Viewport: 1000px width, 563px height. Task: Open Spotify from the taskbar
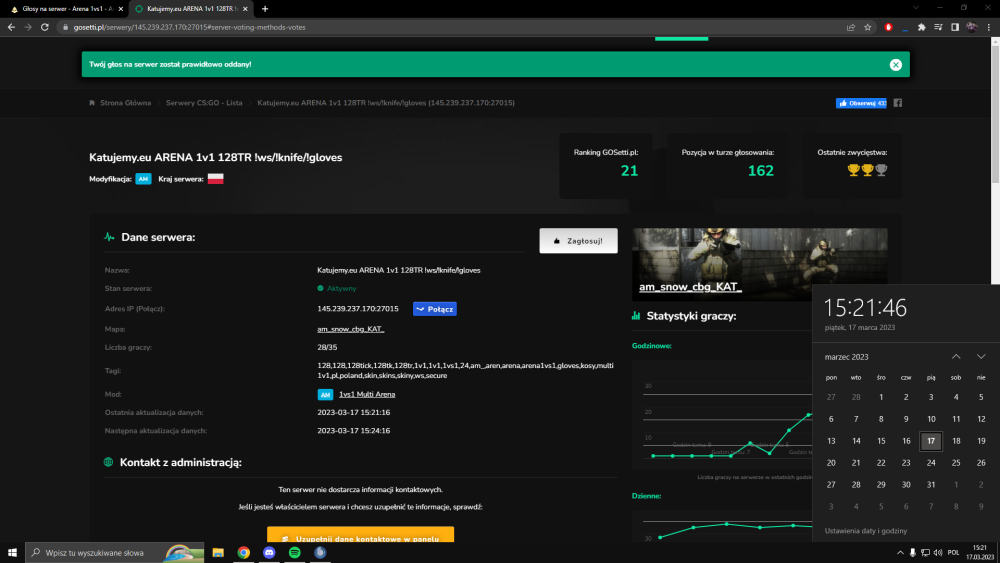tap(295, 553)
